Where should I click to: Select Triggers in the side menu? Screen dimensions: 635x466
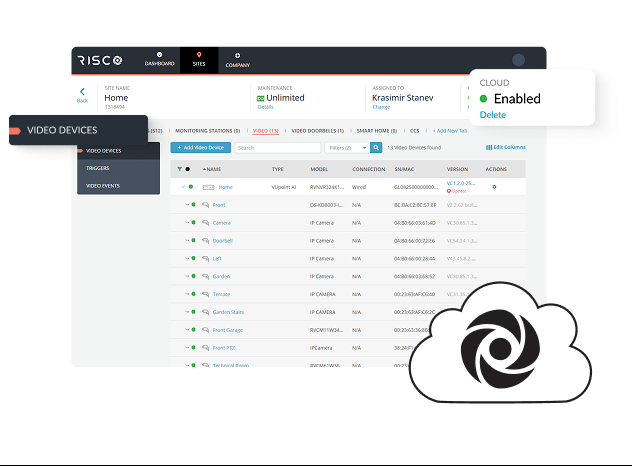click(x=97, y=168)
